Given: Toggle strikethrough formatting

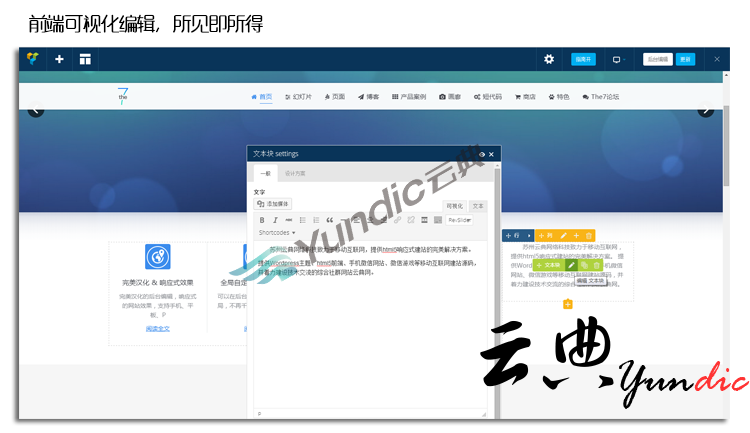Looking at the screenshot, I should pyautogui.click(x=288, y=220).
